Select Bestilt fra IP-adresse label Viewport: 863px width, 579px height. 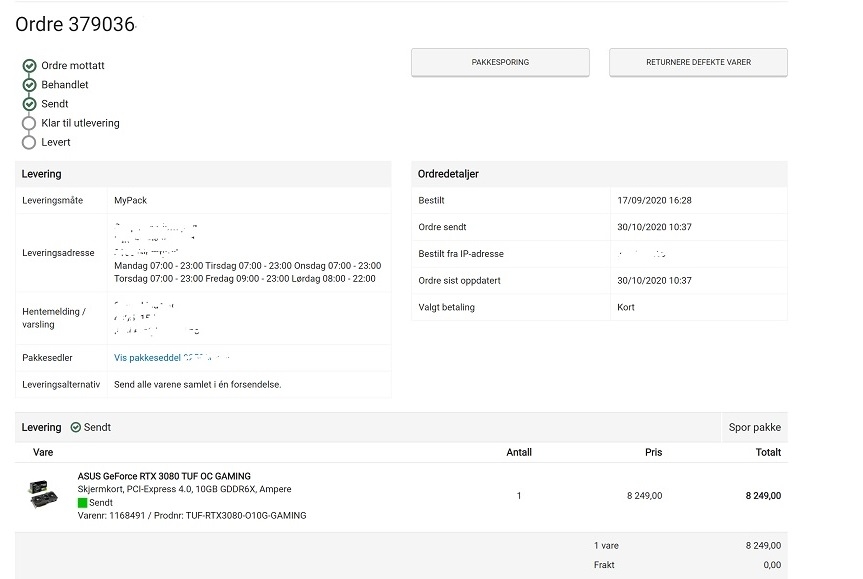tap(461, 254)
